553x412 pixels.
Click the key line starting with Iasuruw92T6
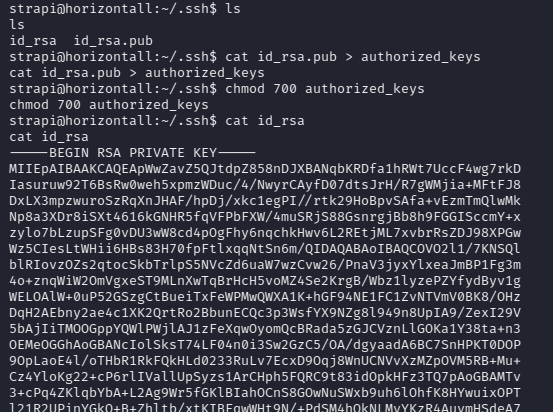click(265, 185)
